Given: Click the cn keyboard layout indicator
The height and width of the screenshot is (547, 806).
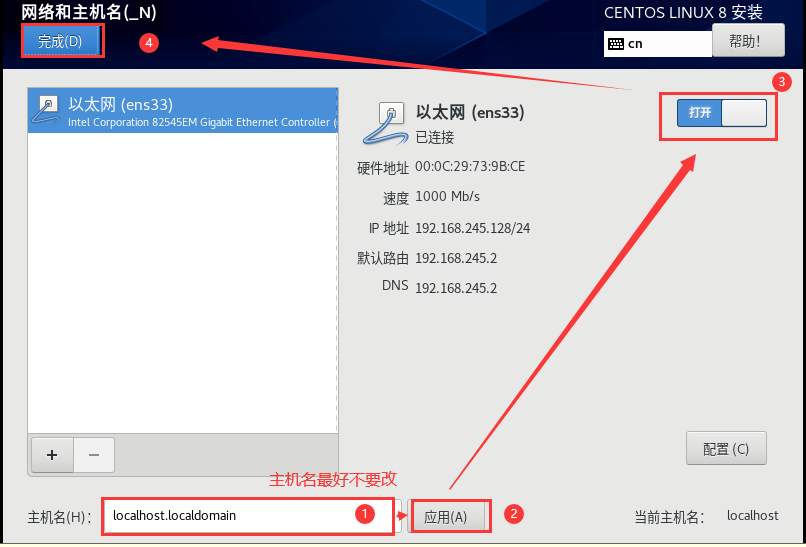Looking at the screenshot, I should (635, 44).
